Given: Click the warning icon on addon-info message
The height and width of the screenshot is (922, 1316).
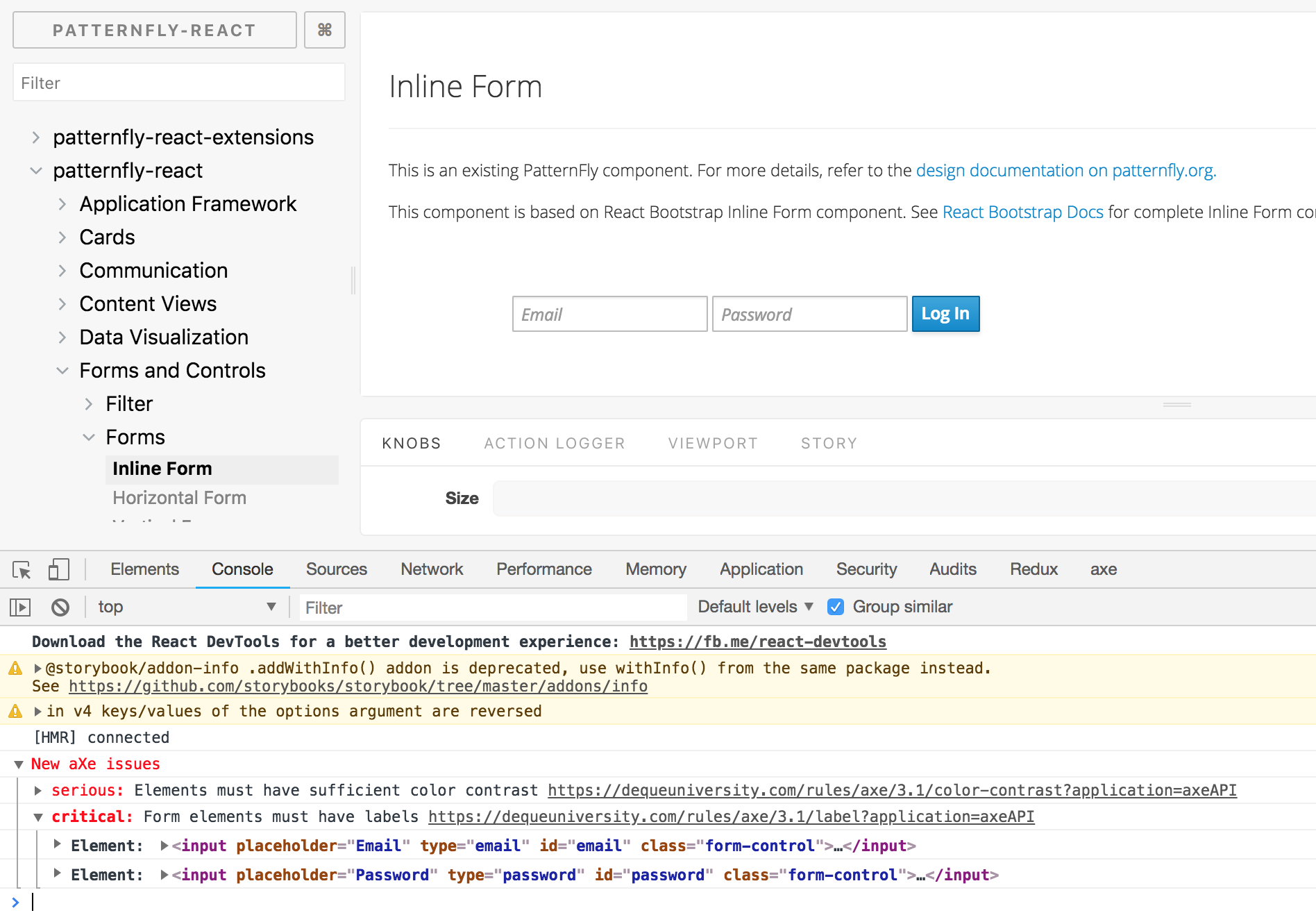Looking at the screenshot, I should [x=15, y=669].
